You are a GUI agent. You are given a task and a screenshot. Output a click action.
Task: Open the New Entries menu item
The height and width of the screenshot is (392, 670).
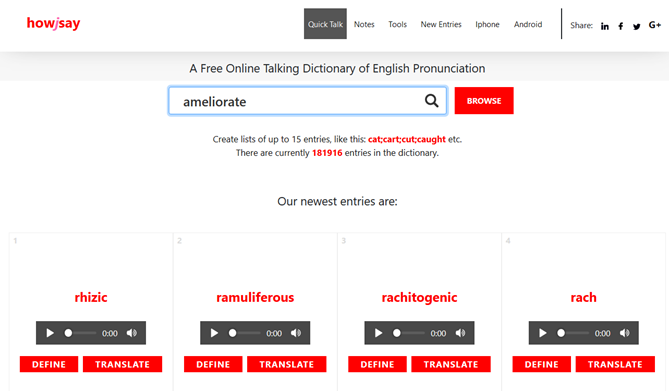441,24
